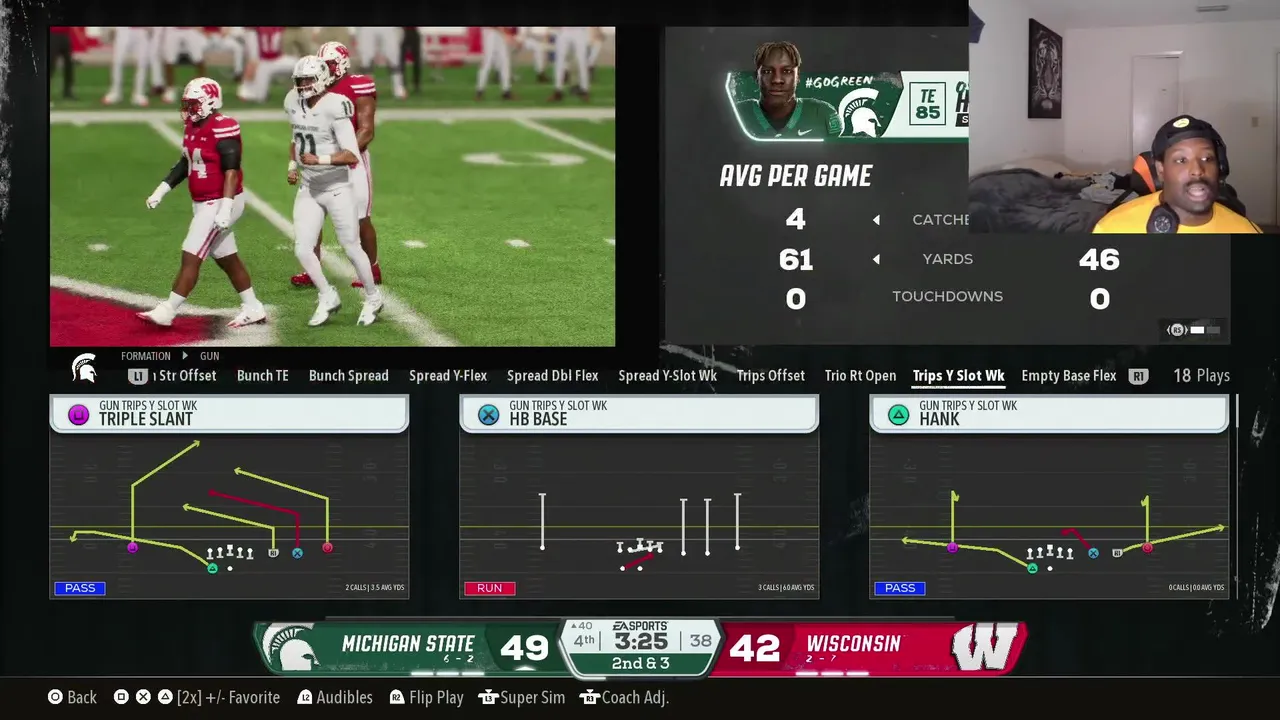1280x720 pixels.
Task: Click the circle Back button icon
Action: pyautogui.click(x=56, y=697)
